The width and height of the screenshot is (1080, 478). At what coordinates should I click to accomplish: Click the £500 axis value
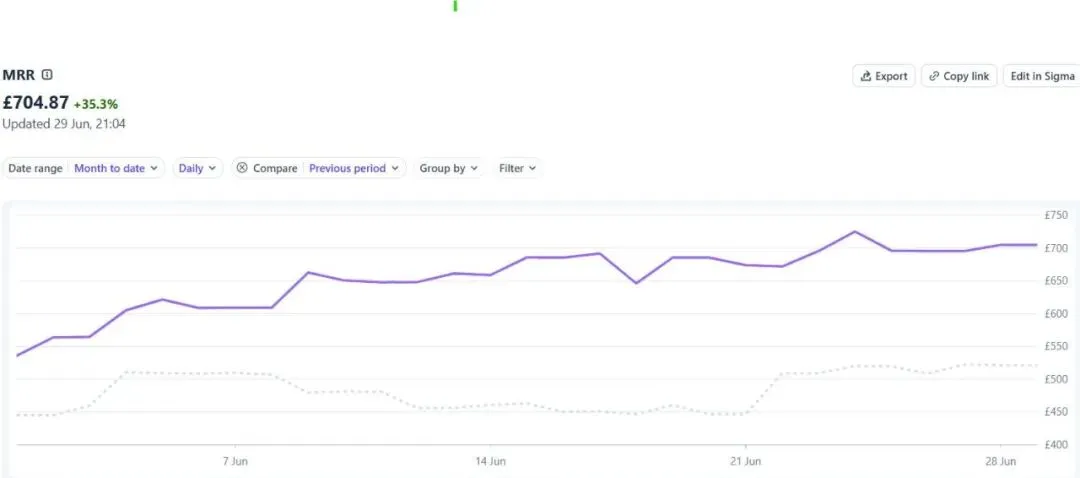[1056, 380]
